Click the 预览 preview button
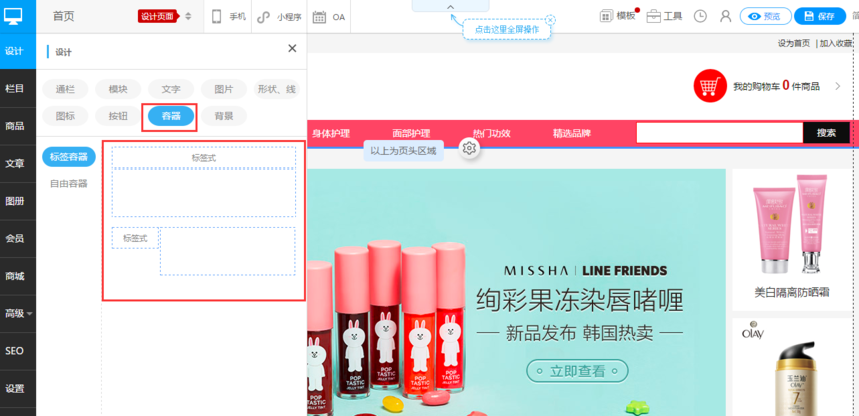Screen dimensions: 859x416 point(765,16)
